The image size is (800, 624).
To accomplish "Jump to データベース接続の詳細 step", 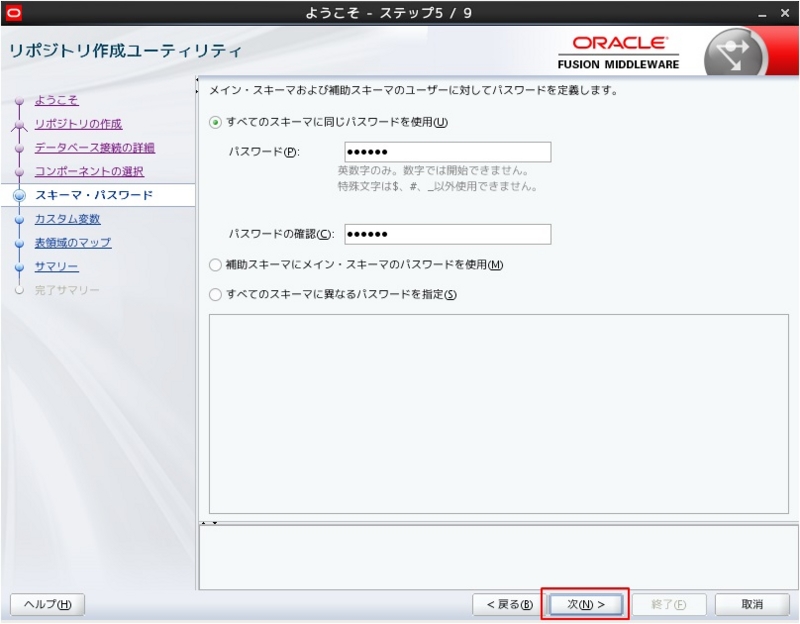I will [x=95, y=147].
